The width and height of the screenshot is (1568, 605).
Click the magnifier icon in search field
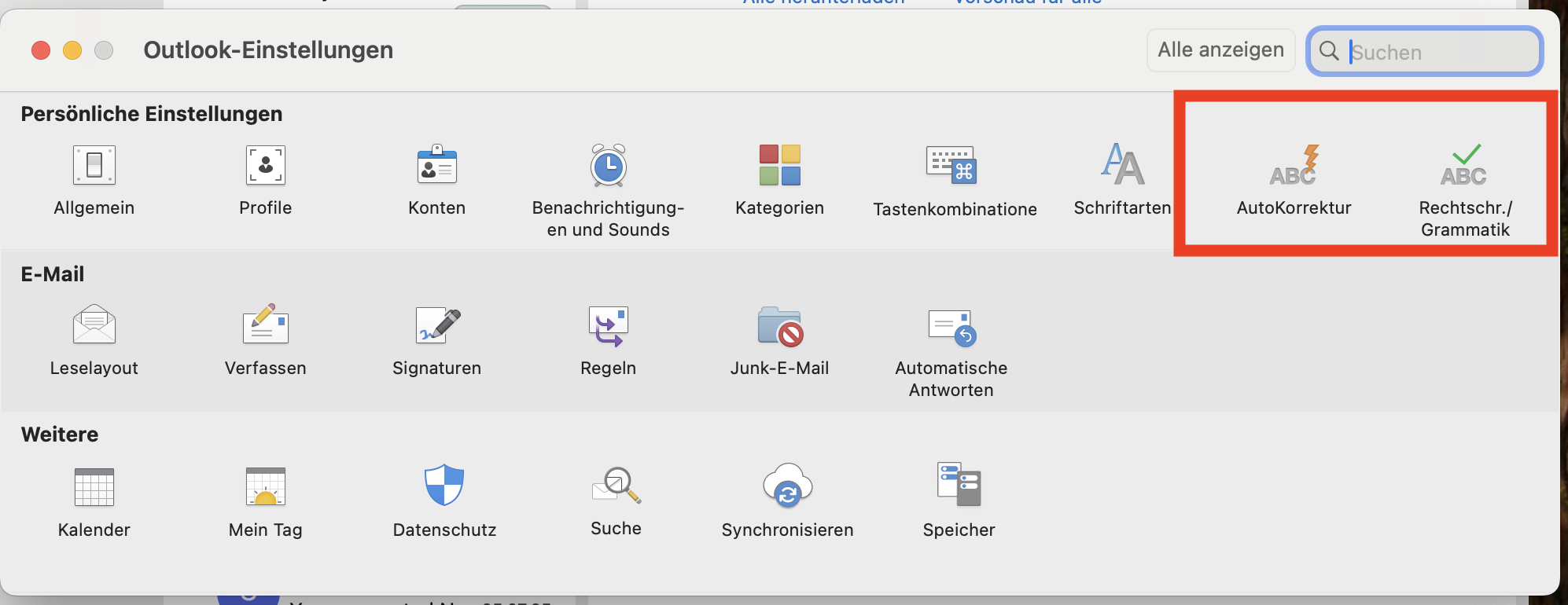tap(1329, 51)
